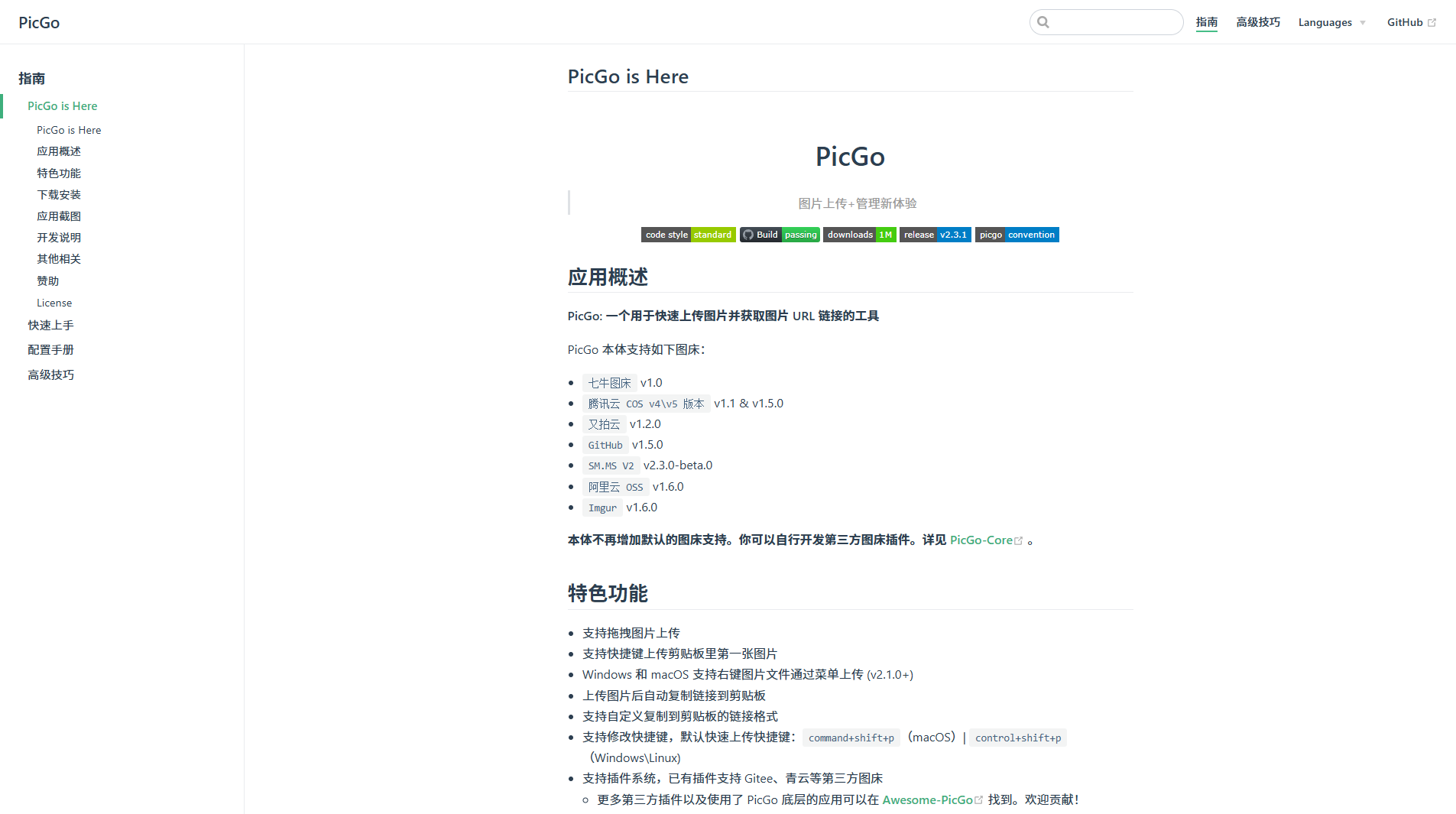Viewport: 1456px width, 814px height.
Task: Go to License sidebar section
Action: (54, 303)
